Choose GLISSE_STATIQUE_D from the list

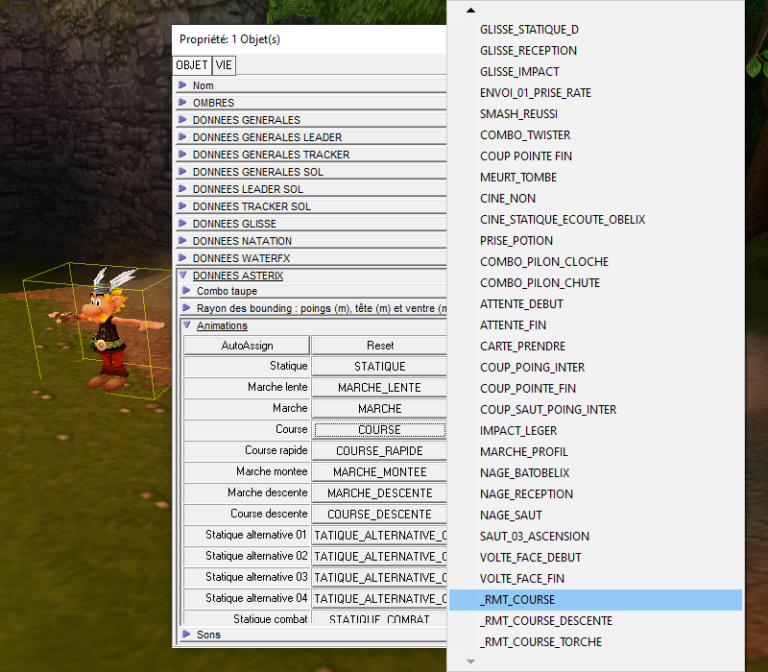coord(596,30)
